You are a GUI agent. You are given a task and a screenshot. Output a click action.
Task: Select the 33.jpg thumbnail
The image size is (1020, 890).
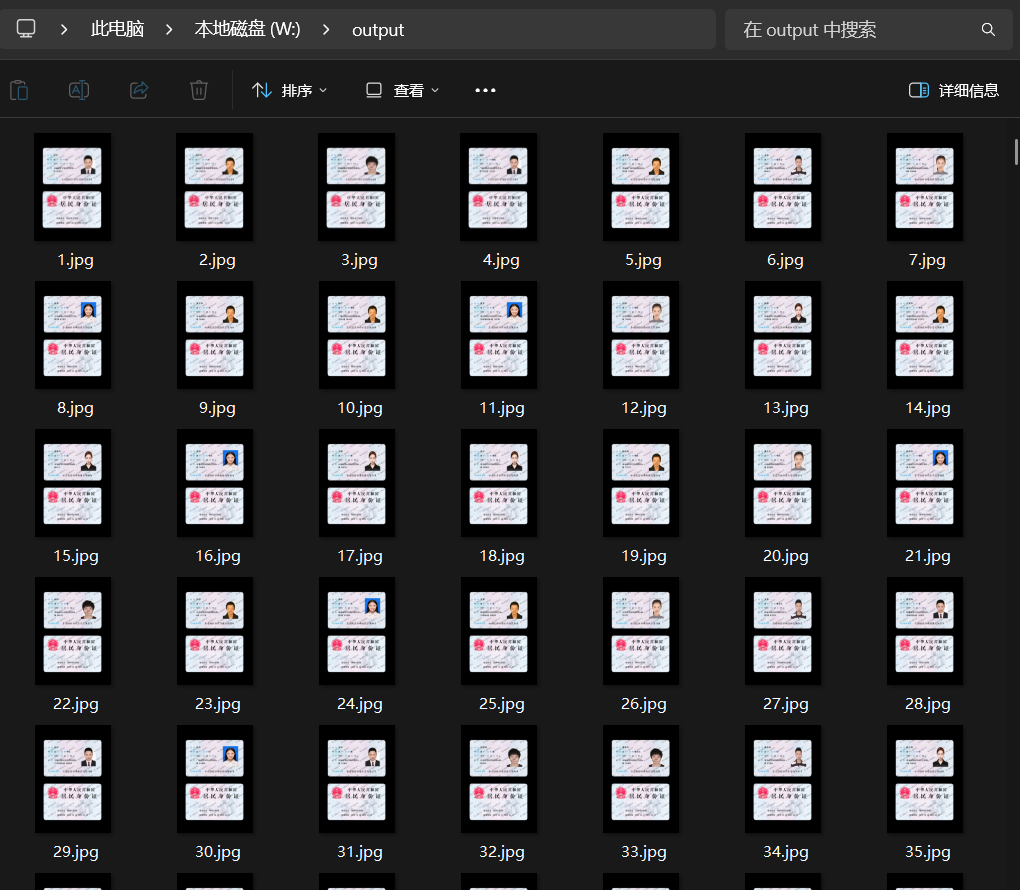641,779
